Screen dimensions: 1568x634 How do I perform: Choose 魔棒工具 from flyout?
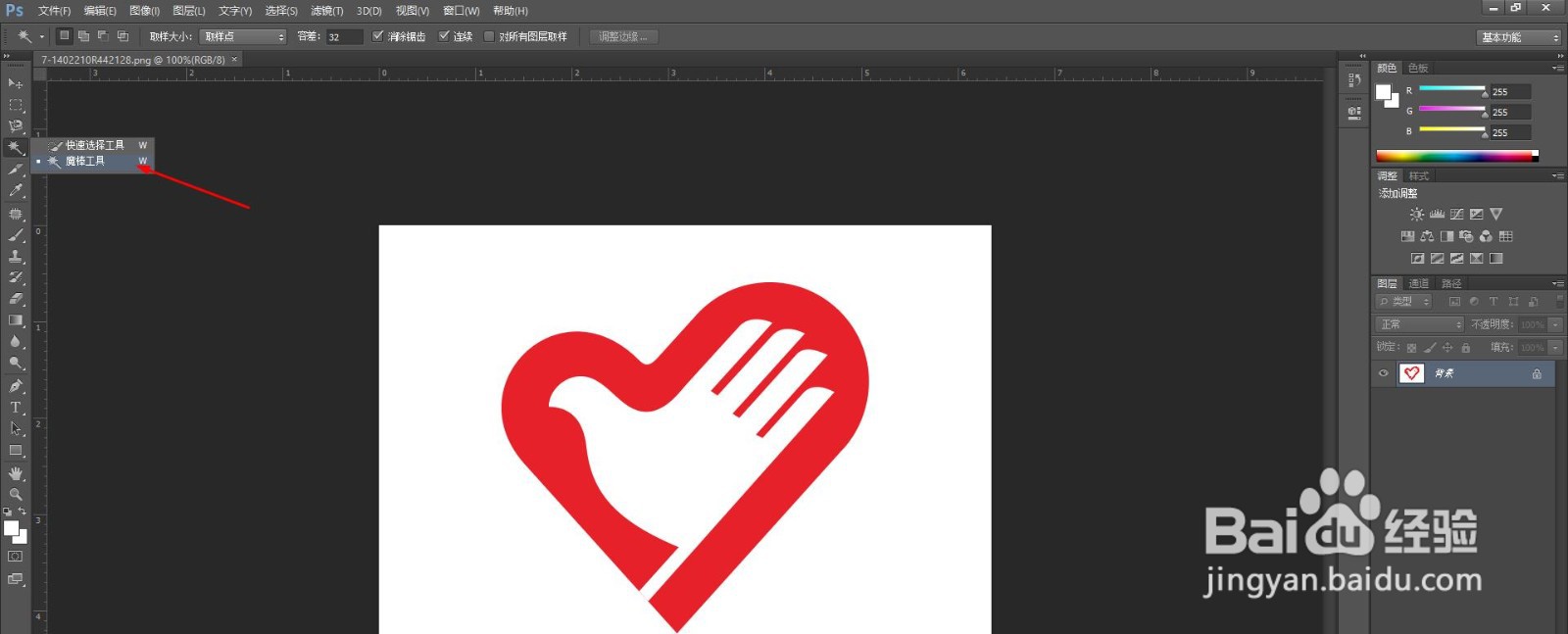92,161
